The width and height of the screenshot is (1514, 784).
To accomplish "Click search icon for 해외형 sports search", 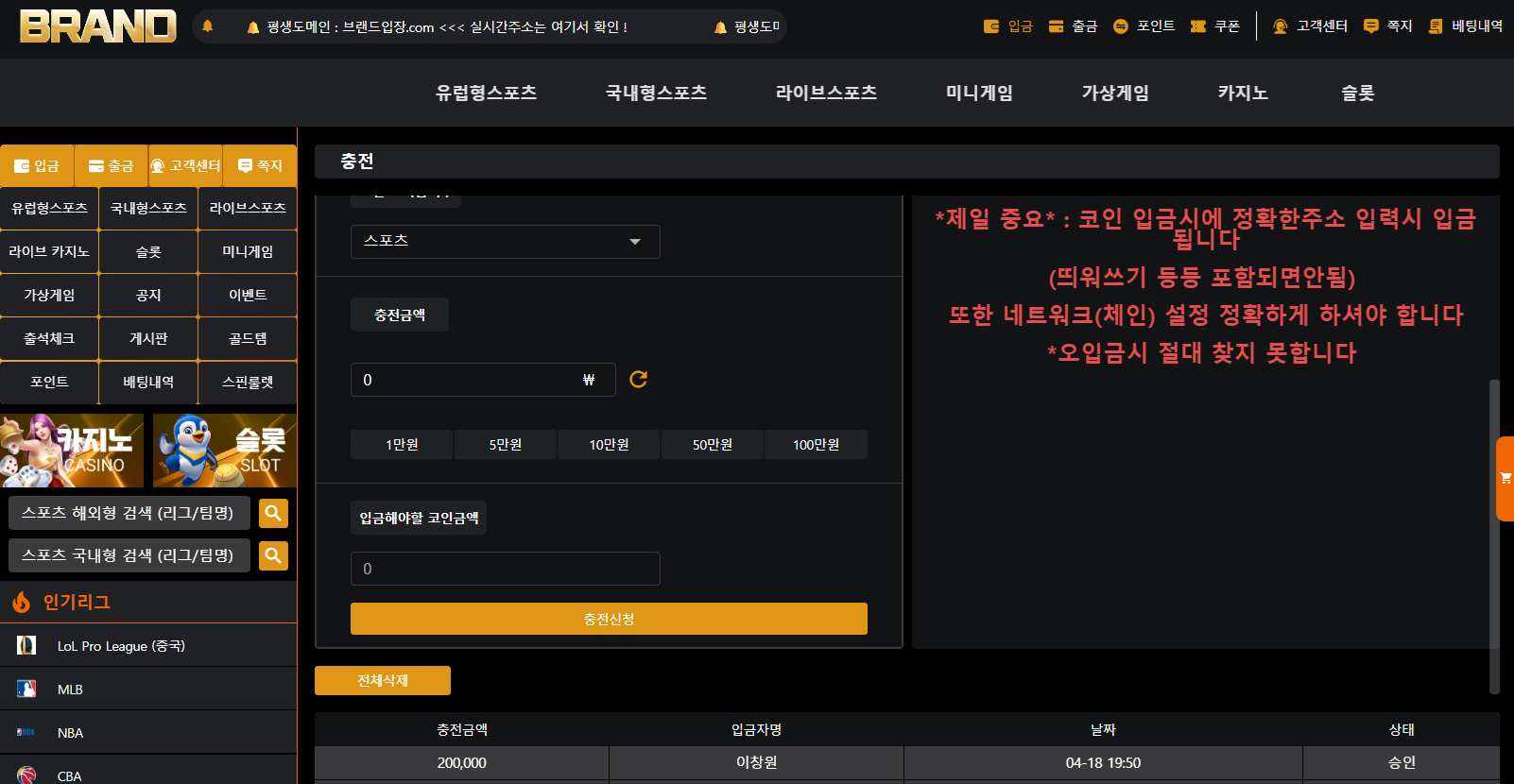I will click(x=273, y=513).
